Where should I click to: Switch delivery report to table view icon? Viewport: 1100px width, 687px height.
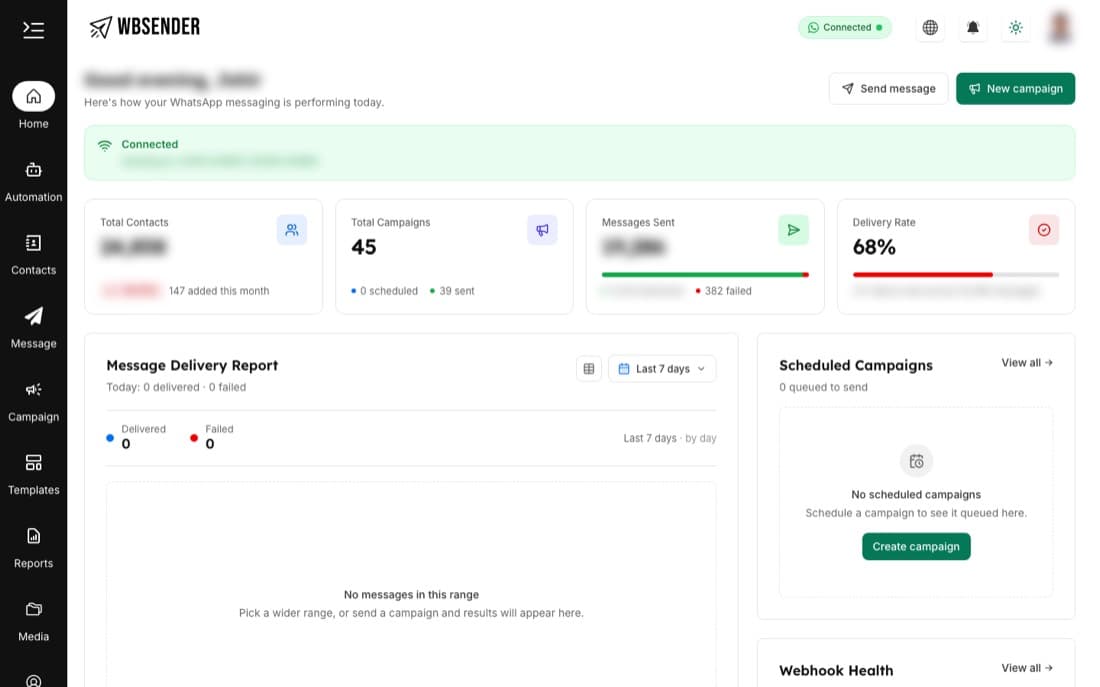(x=589, y=368)
